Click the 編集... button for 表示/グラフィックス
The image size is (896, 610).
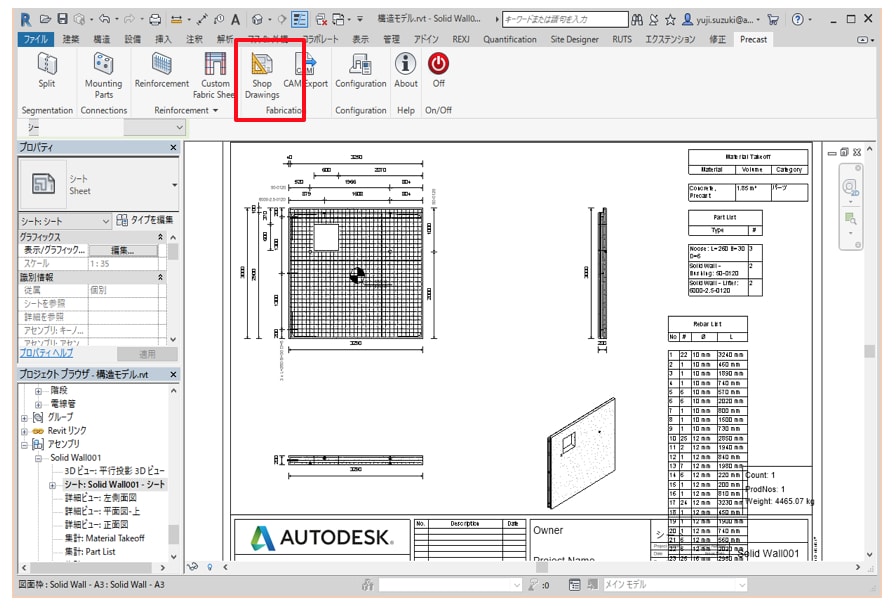(x=123, y=250)
